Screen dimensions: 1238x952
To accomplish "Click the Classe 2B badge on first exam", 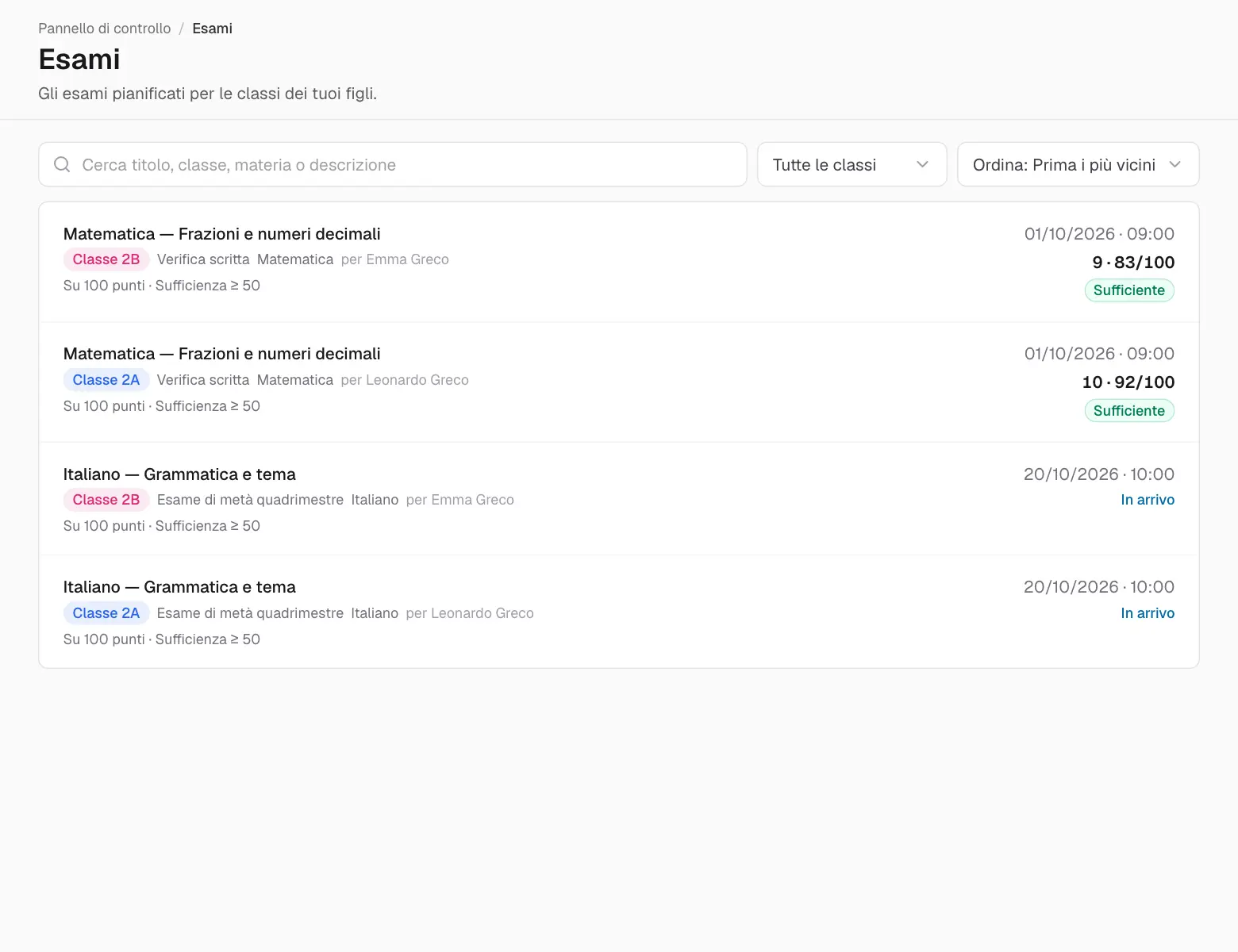I will [106, 259].
